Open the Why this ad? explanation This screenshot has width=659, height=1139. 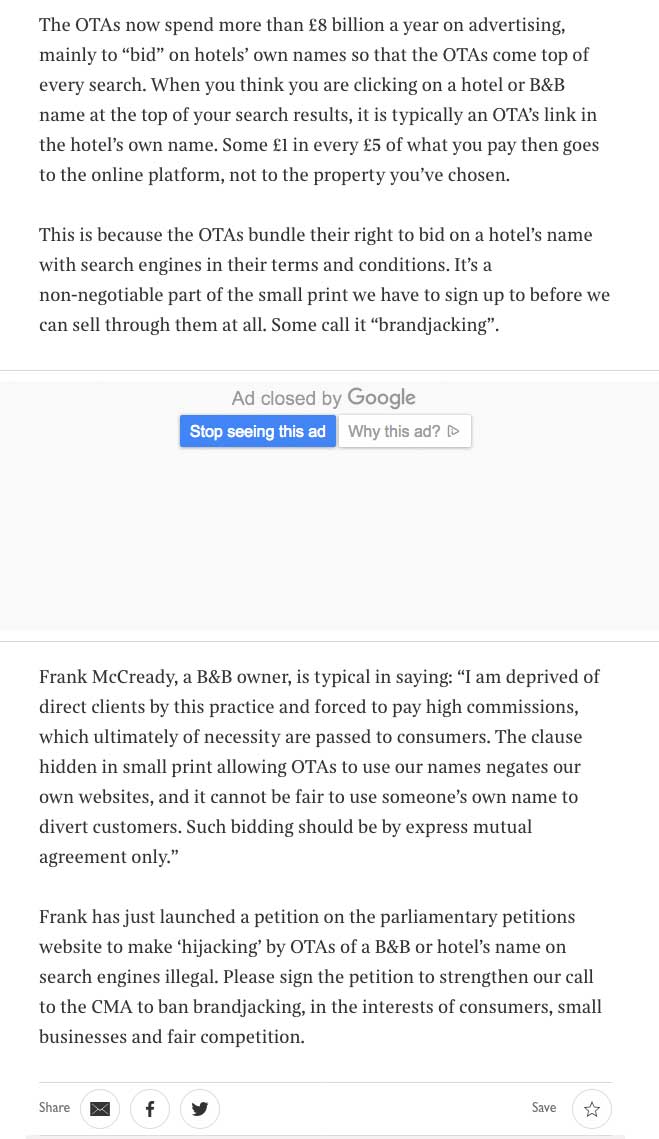click(x=404, y=431)
